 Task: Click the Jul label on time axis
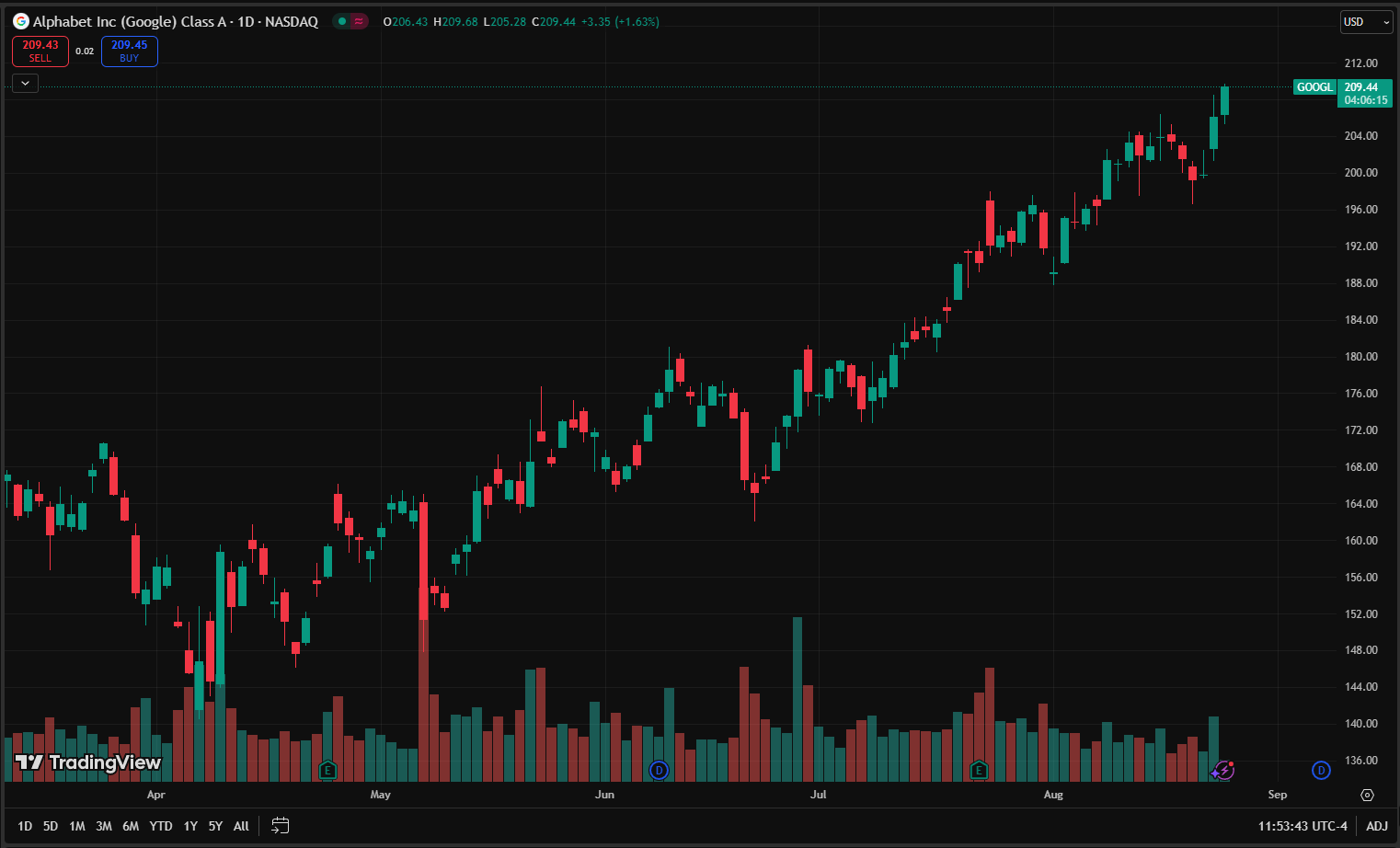(818, 795)
